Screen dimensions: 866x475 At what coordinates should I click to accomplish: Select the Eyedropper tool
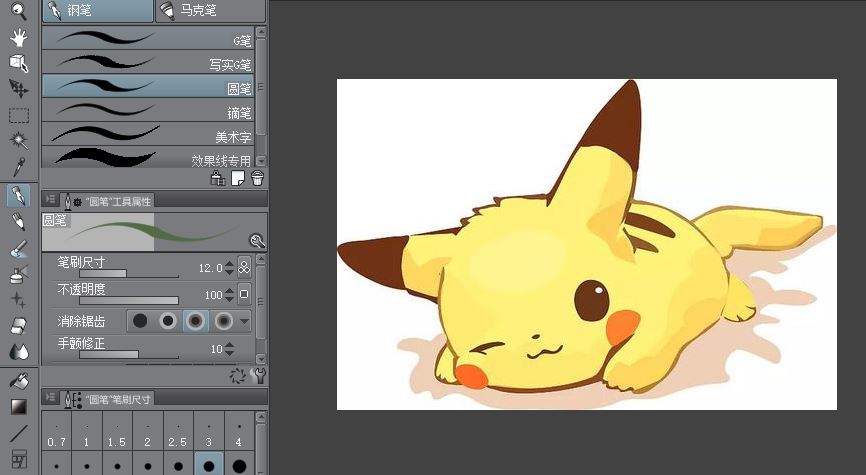point(19,166)
